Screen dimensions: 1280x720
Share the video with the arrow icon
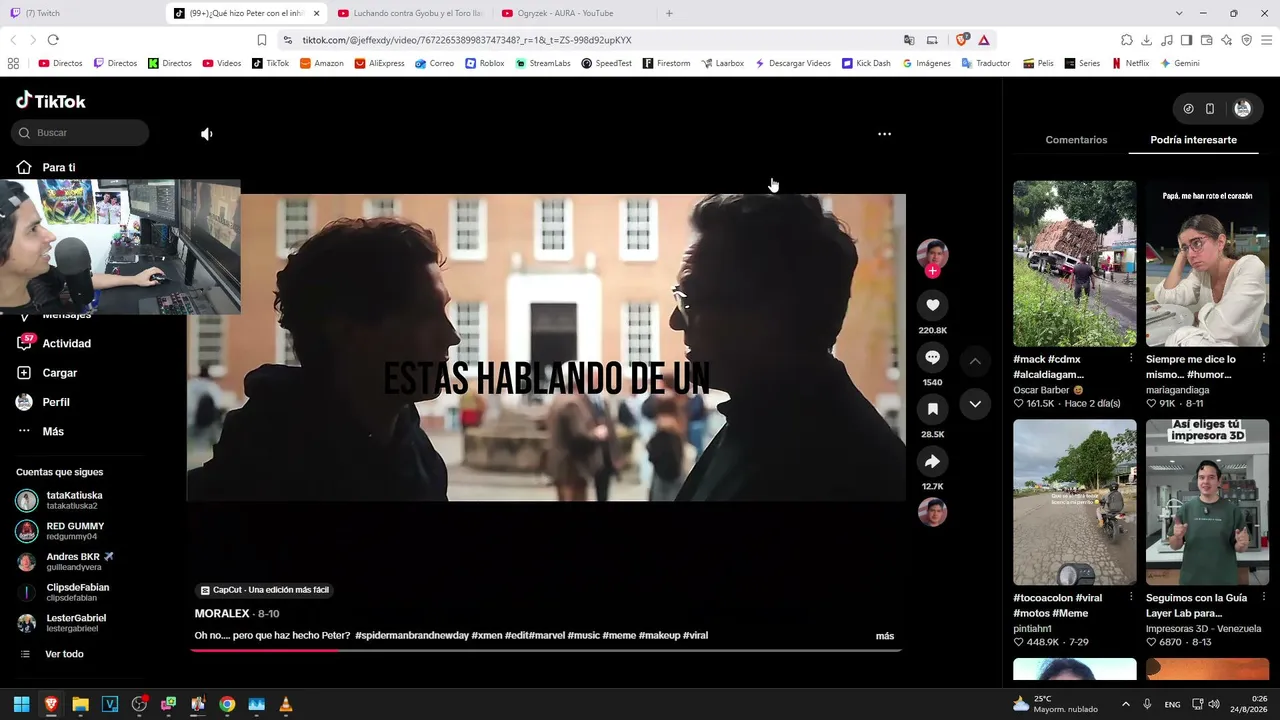coord(932,461)
